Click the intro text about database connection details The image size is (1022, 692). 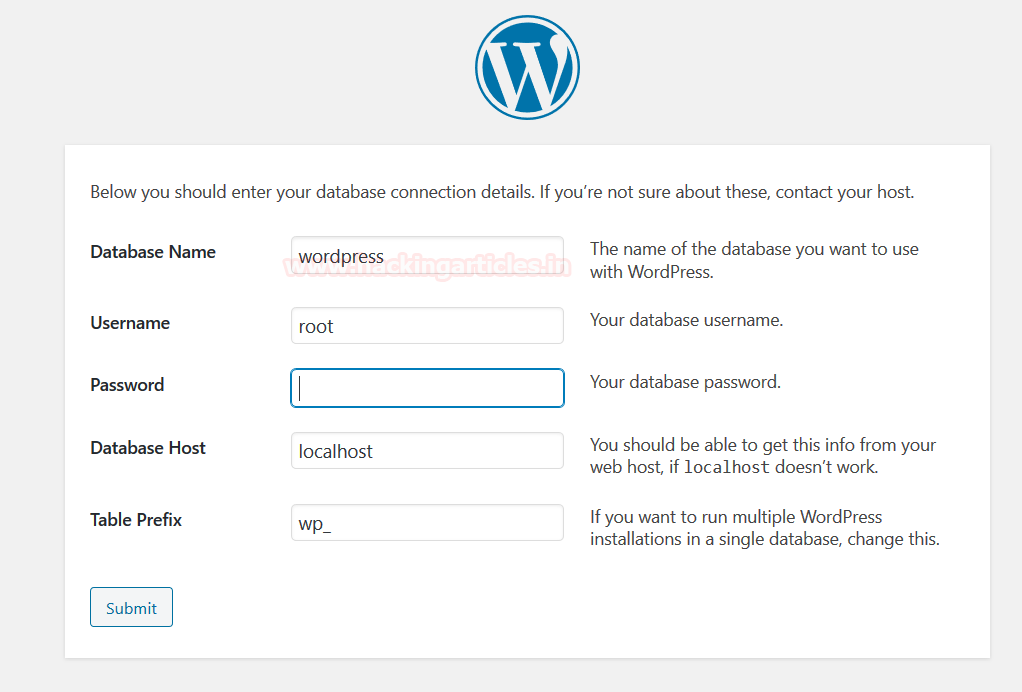502,192
